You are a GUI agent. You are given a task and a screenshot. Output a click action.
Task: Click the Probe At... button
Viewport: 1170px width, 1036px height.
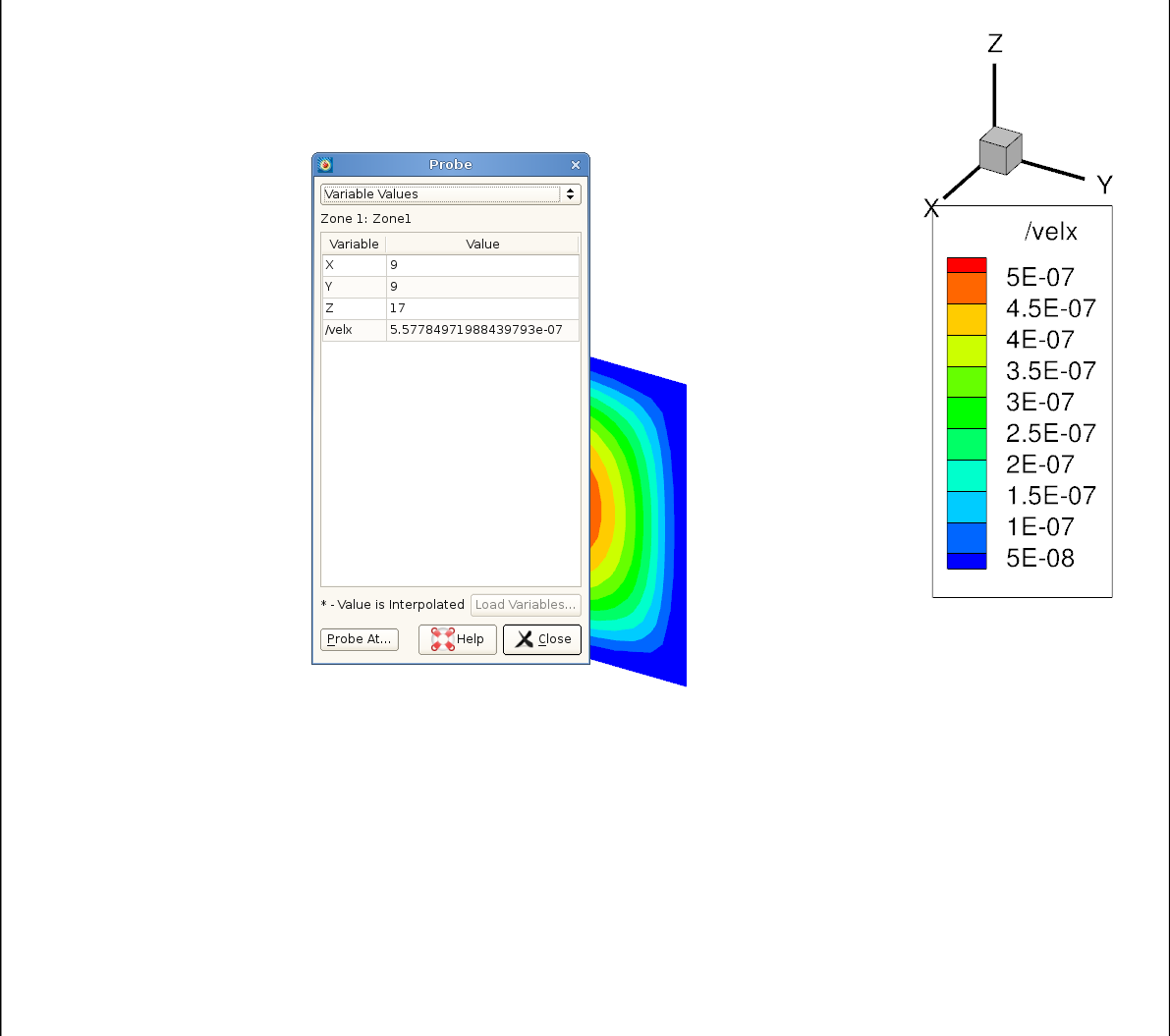tap(360, 639)
